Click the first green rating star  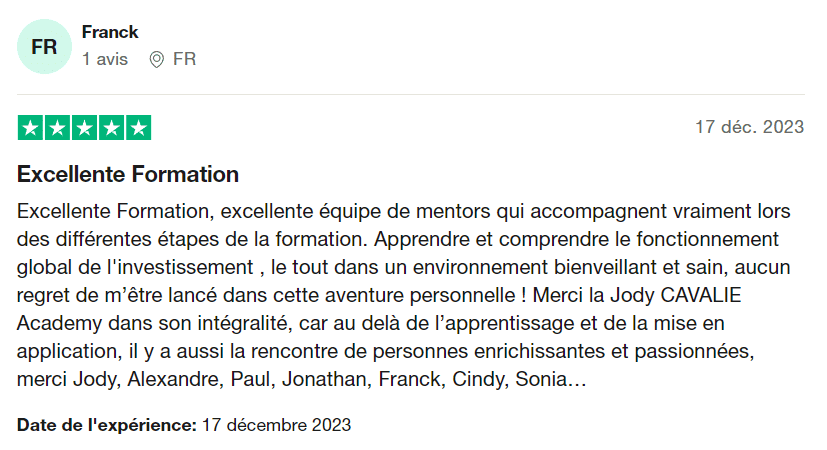click(30, 128)
